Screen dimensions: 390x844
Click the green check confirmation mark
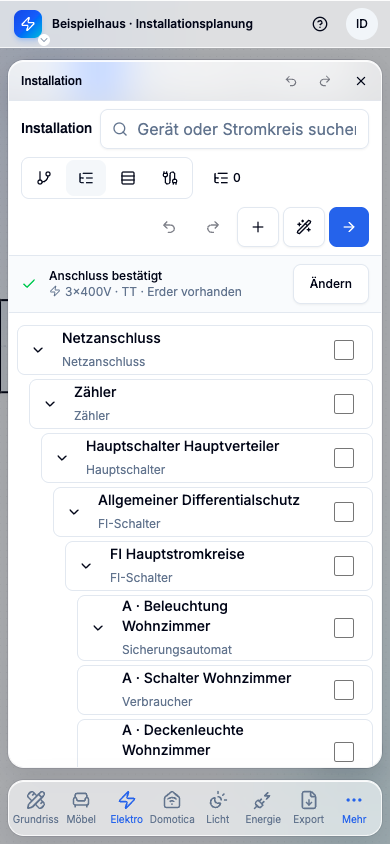[x=29, y=284]
